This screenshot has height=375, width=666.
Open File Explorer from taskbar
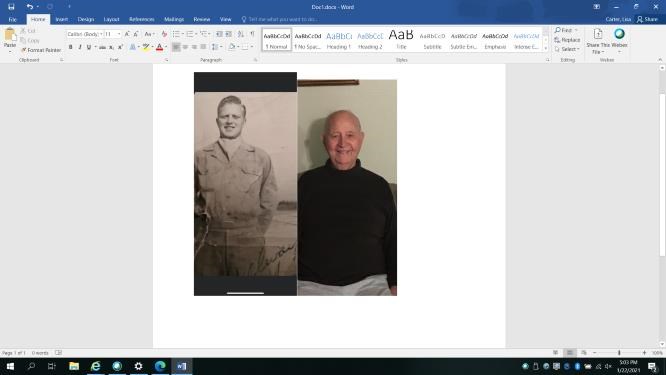(x=74, y=366)
